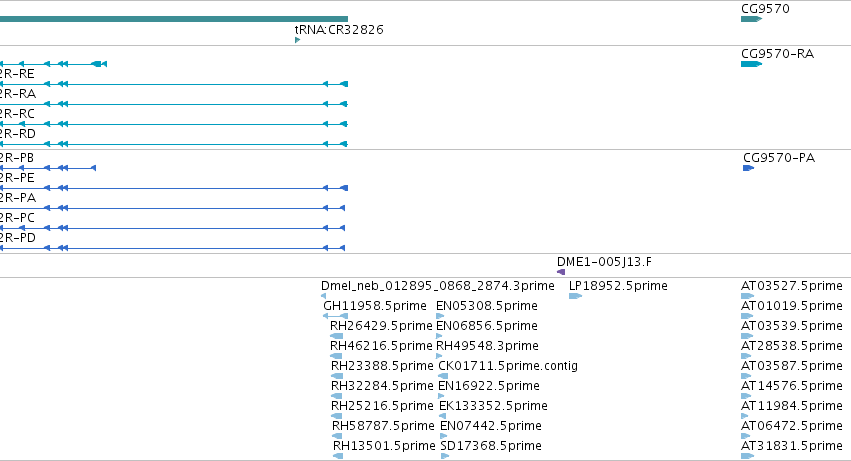Image resolution: width=851 pixels, height=461 pixels.
Task: Select the glyph beneath RH13501.5prime
Action: coord(338,456)
